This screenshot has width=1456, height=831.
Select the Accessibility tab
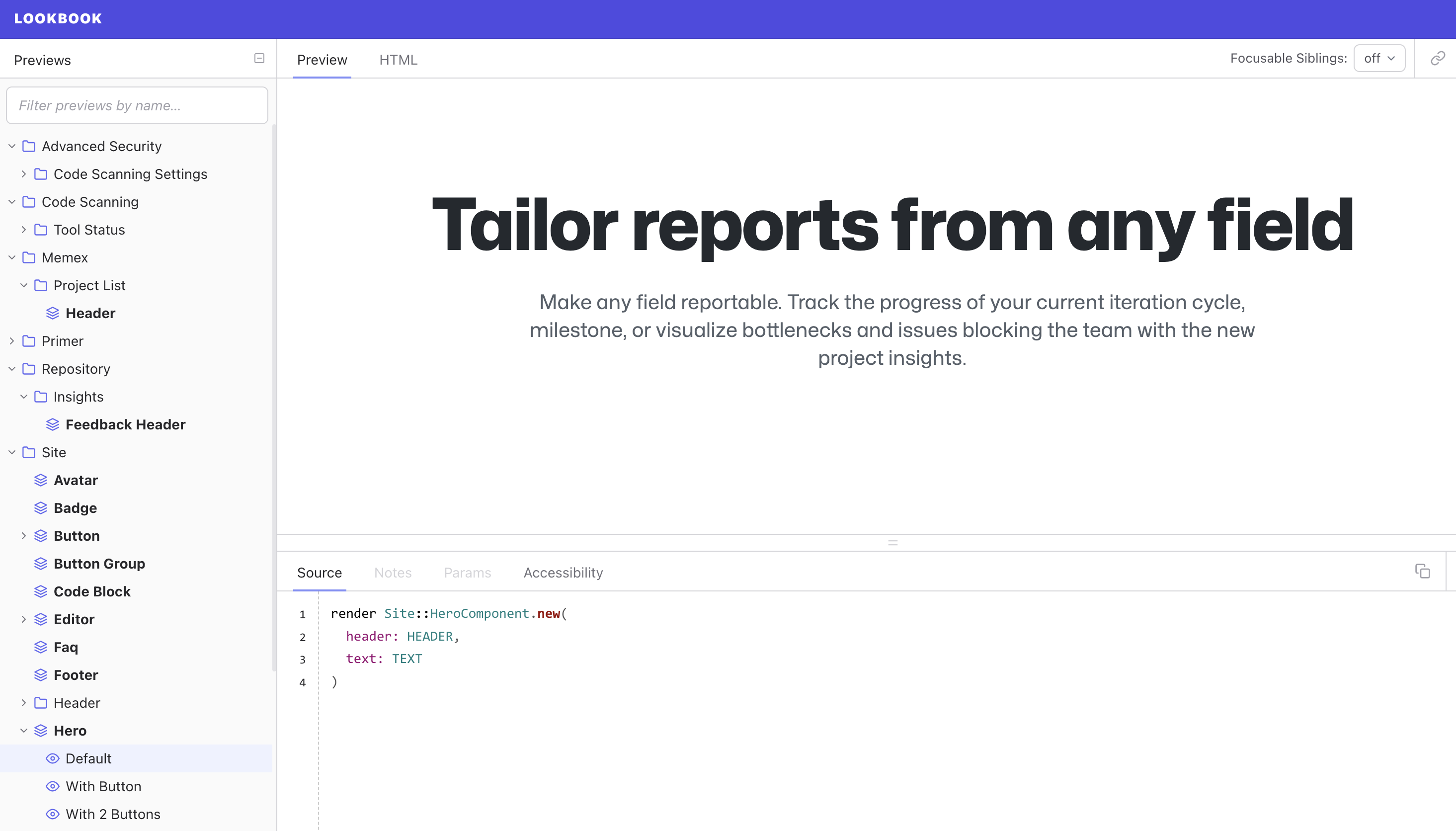coord(563,572)
